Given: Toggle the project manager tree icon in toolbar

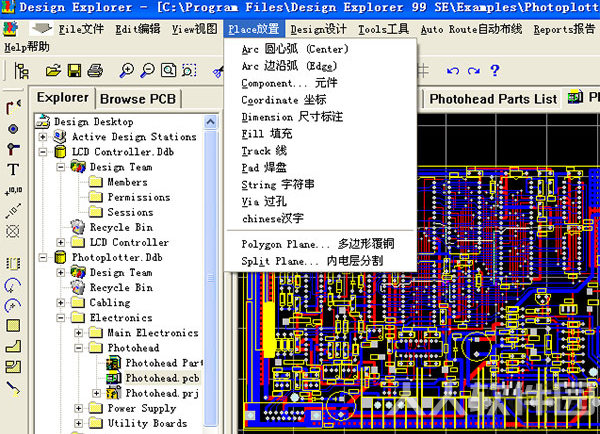Looking at the screenshot, I should pos(21,71).
